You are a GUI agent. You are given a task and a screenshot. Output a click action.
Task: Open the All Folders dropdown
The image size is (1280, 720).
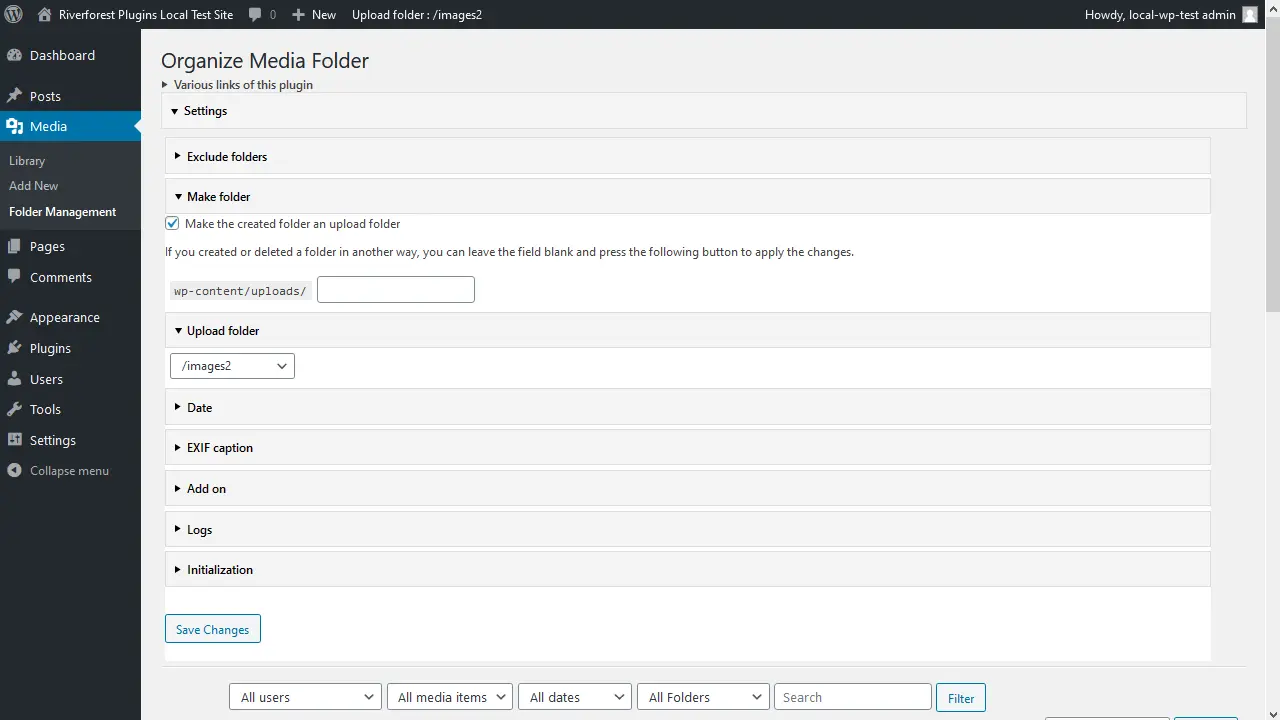(702, 696)
